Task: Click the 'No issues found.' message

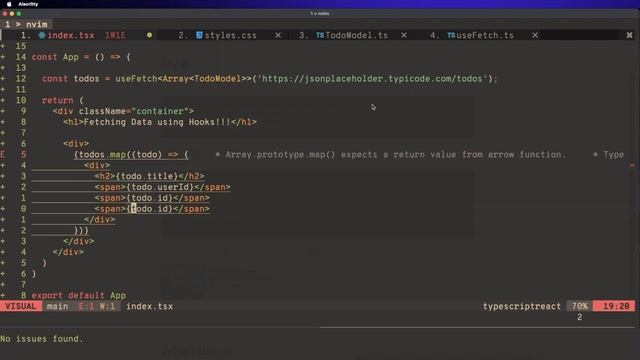Action: tap(42, 339)
